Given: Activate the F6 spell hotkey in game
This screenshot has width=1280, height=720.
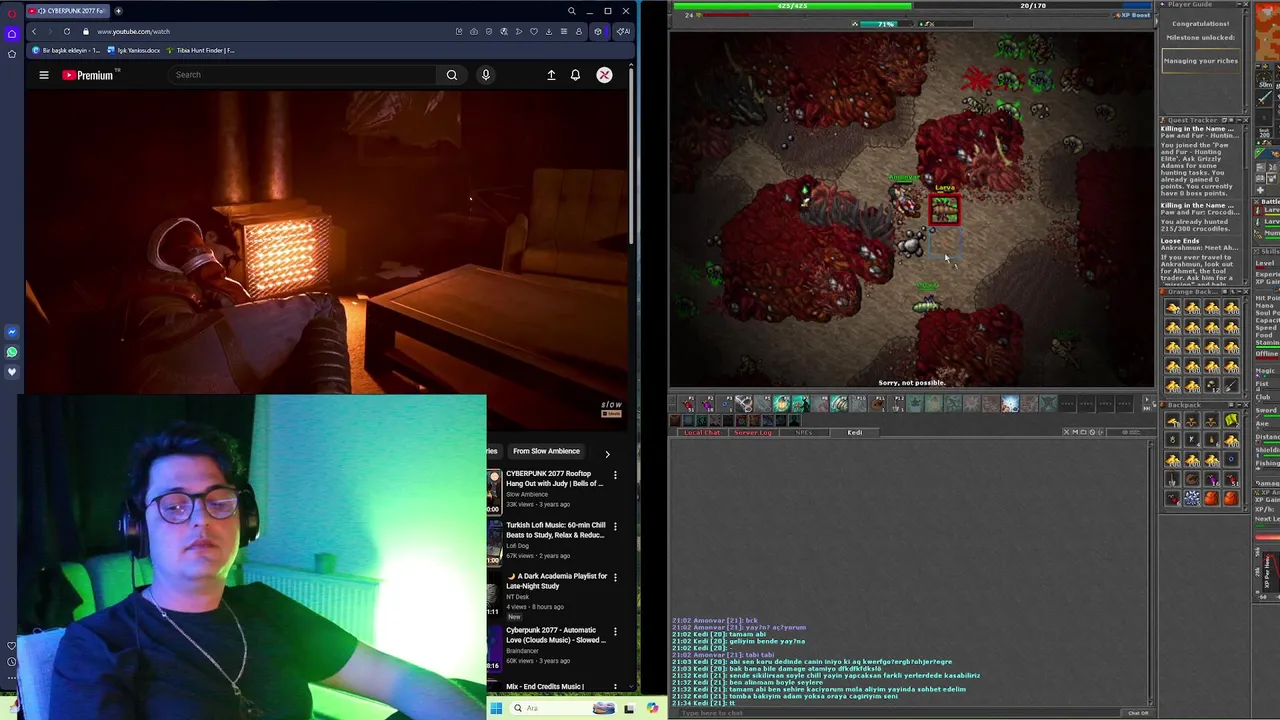Looking at the screenshot, I should click(782, 403).
